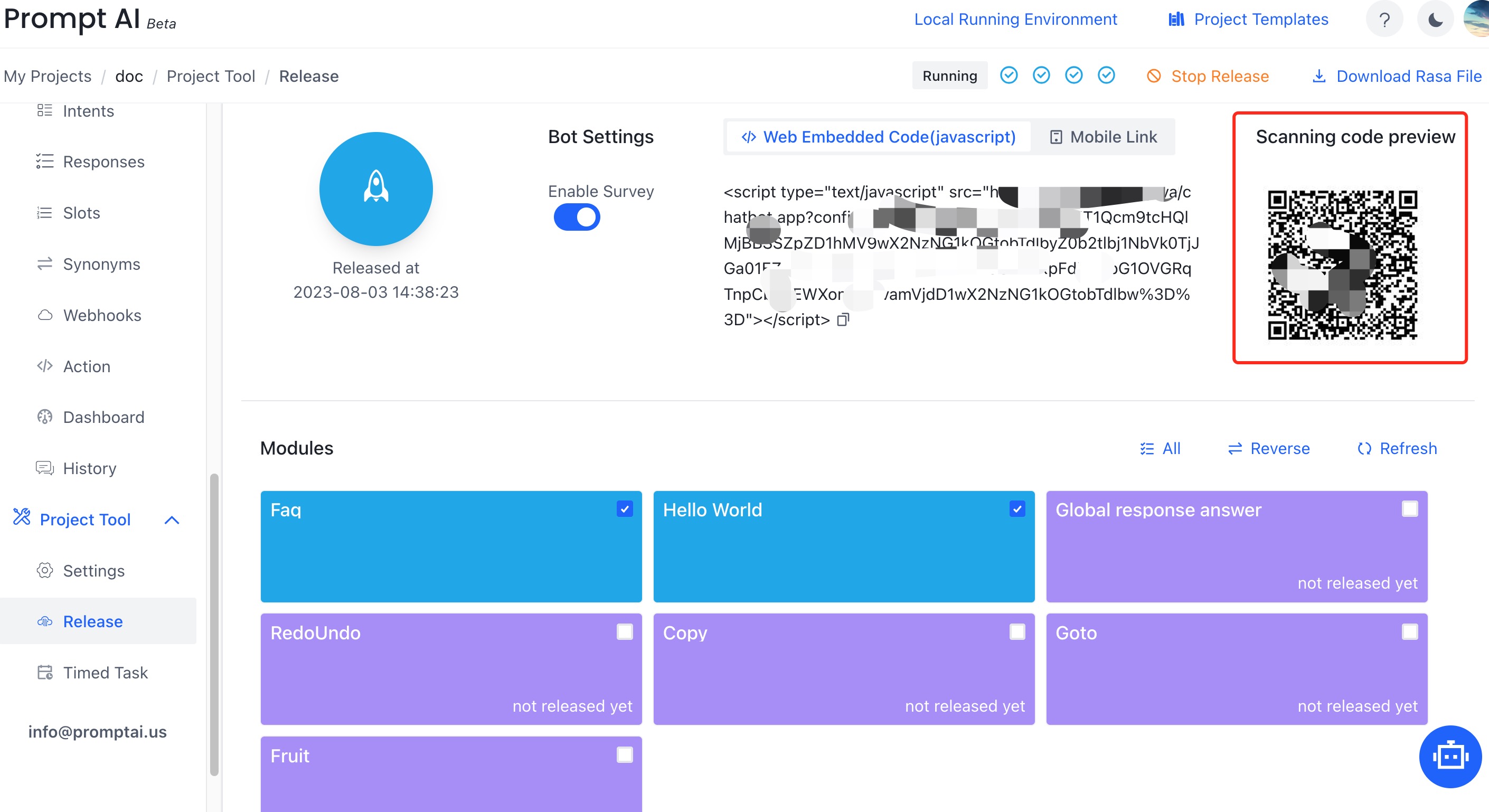Click the Fruit module card title
The width and height of the screenshot is (1489, 812).
click(x=289, y=756)
